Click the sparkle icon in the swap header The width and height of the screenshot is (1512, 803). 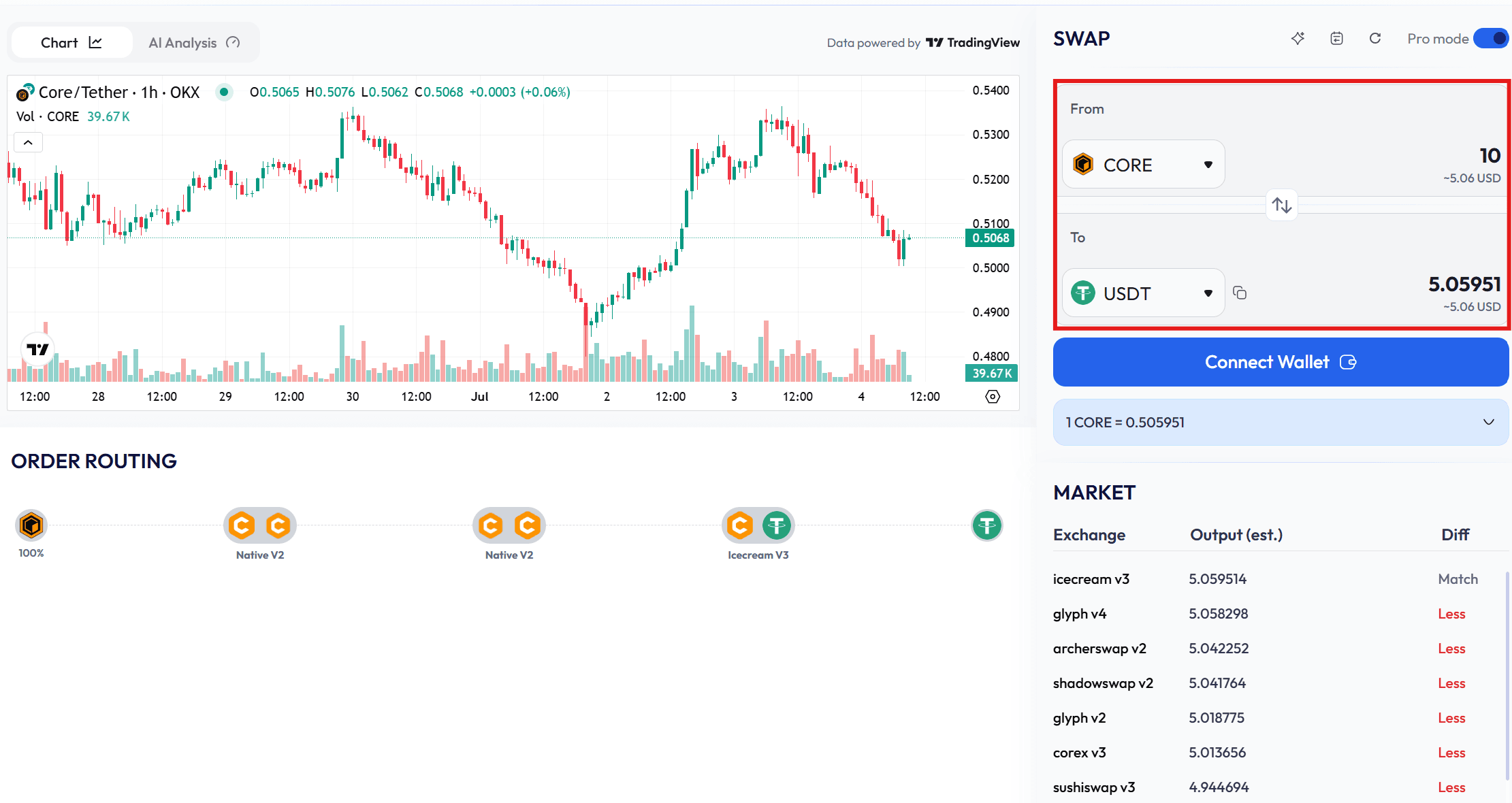click(1298, 39)
